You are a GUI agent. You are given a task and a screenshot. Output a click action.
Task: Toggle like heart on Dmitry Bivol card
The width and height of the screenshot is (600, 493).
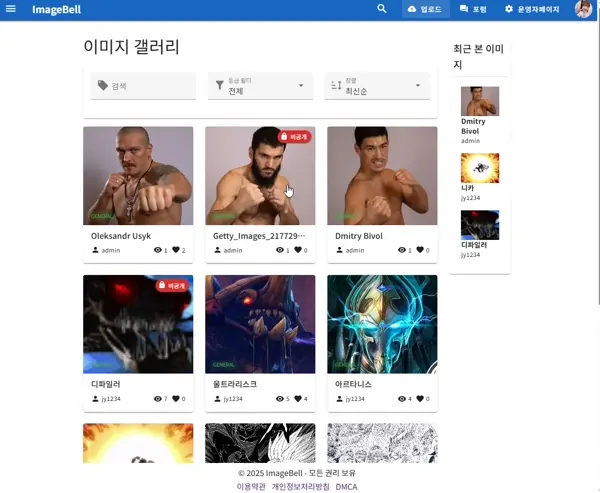(x=420, y=250)
